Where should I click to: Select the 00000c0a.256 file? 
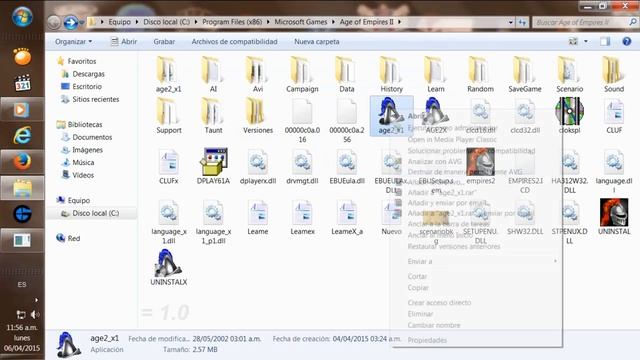click(347, 120)
